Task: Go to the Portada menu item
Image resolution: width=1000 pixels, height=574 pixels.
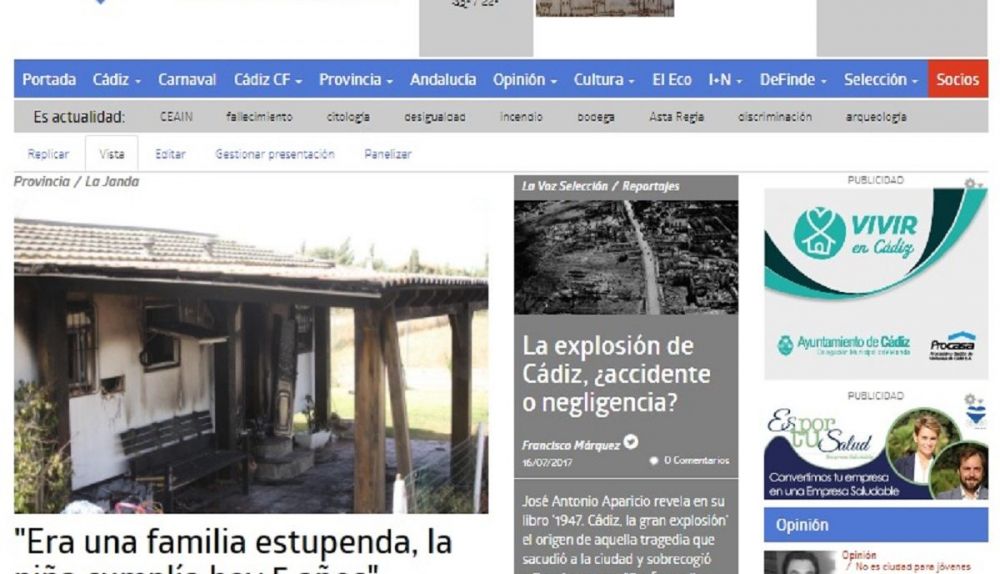Action: [49, 80]
